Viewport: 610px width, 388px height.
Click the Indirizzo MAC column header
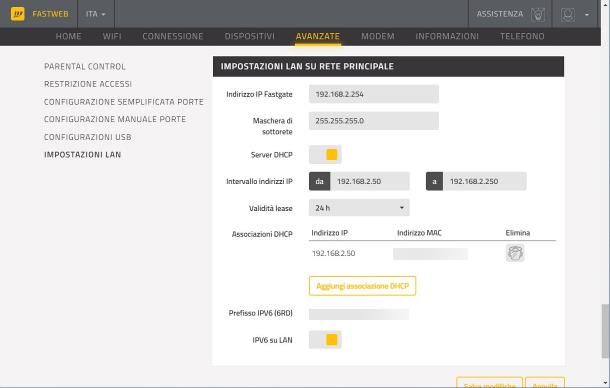pos(419,233)
